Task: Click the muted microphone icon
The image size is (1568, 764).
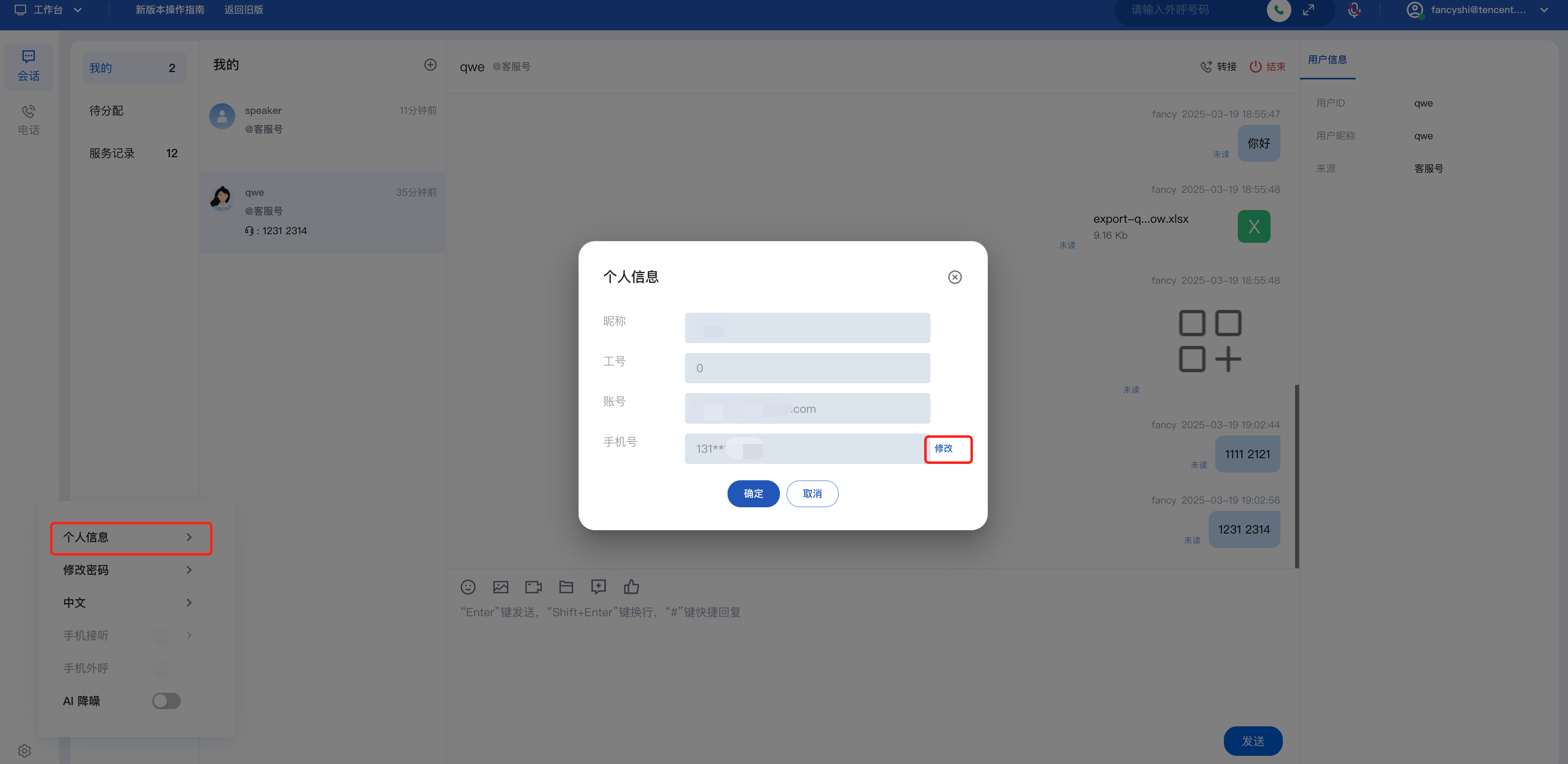Action: [x=1354, y=10]
